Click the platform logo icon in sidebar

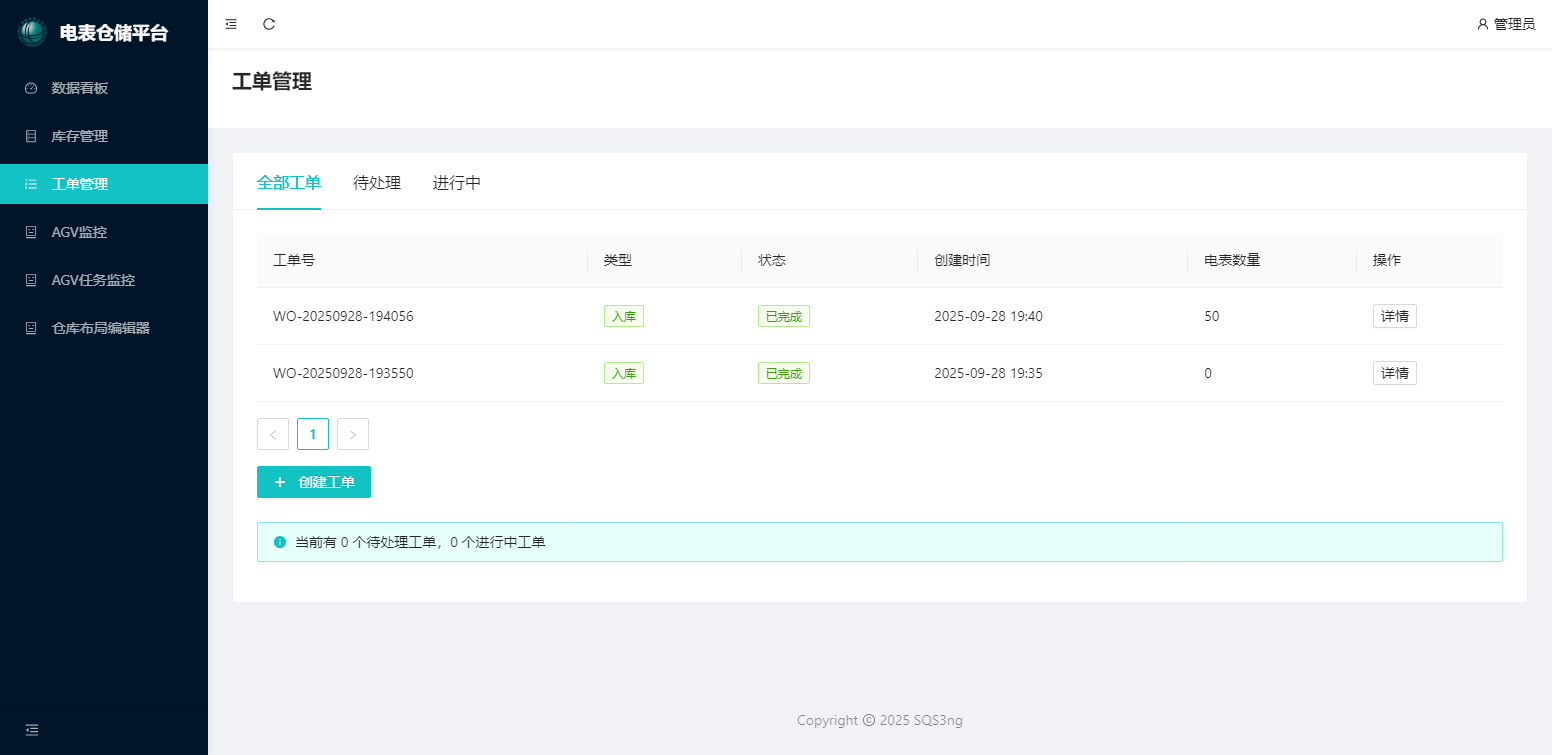[32, 32]
